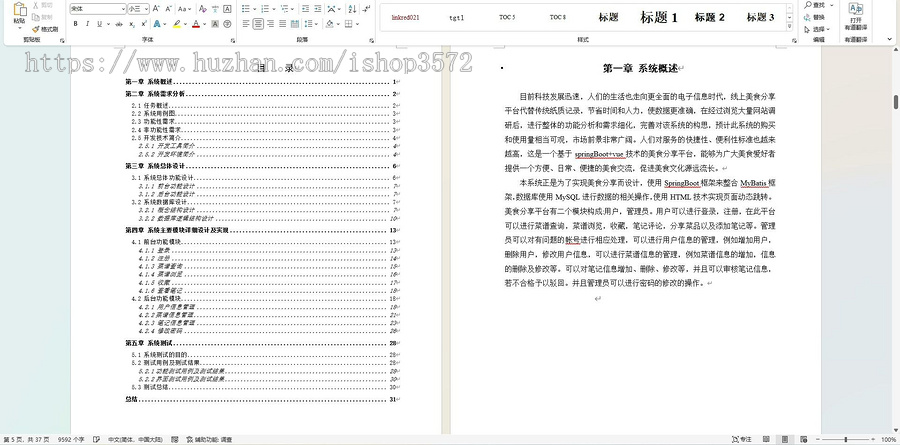Open the font size dropdown (小三)
Screen dimensions: 900x445
147,9
